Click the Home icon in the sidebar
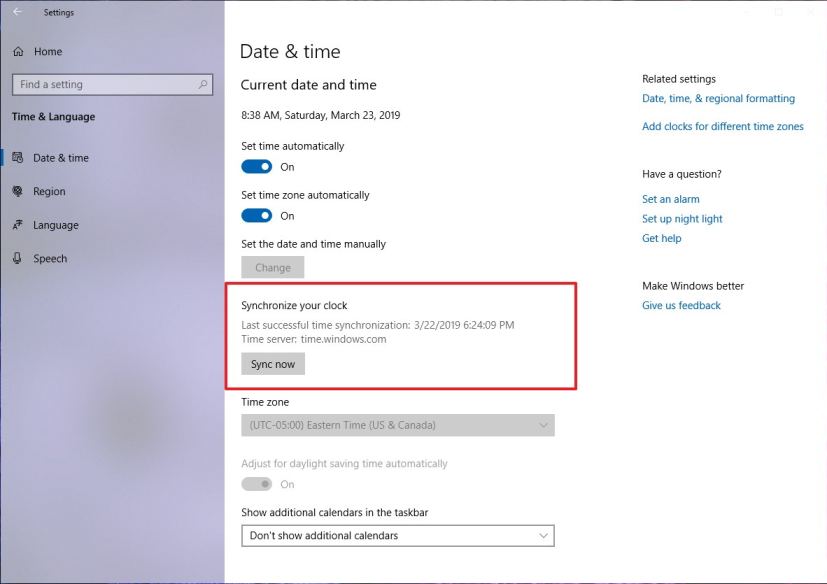This screenshot has height=584, width=827. pyautogui.click(x=18, y=51)
